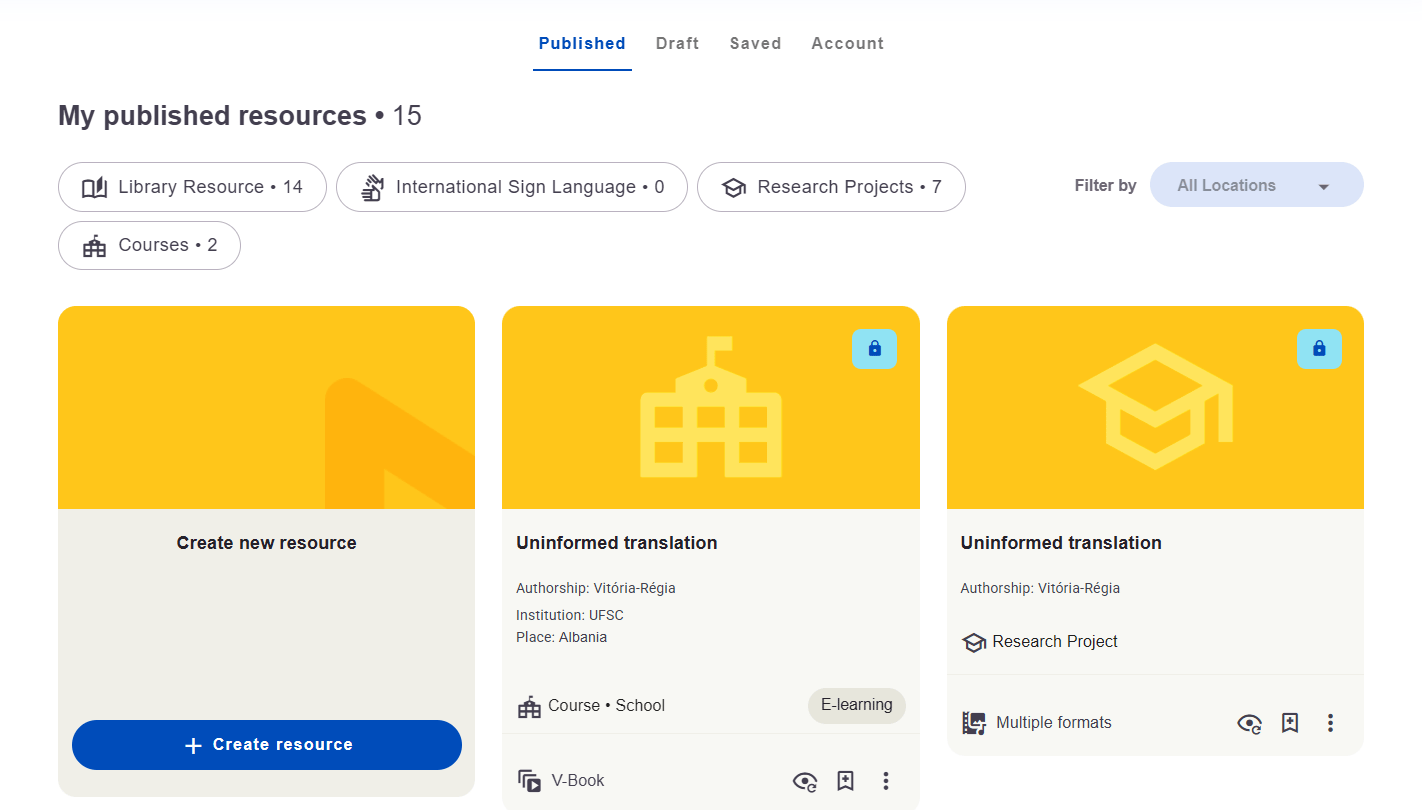Click the plus icon on Create resource
Viewport: 1422px width, 810px height.
(194, 745)
